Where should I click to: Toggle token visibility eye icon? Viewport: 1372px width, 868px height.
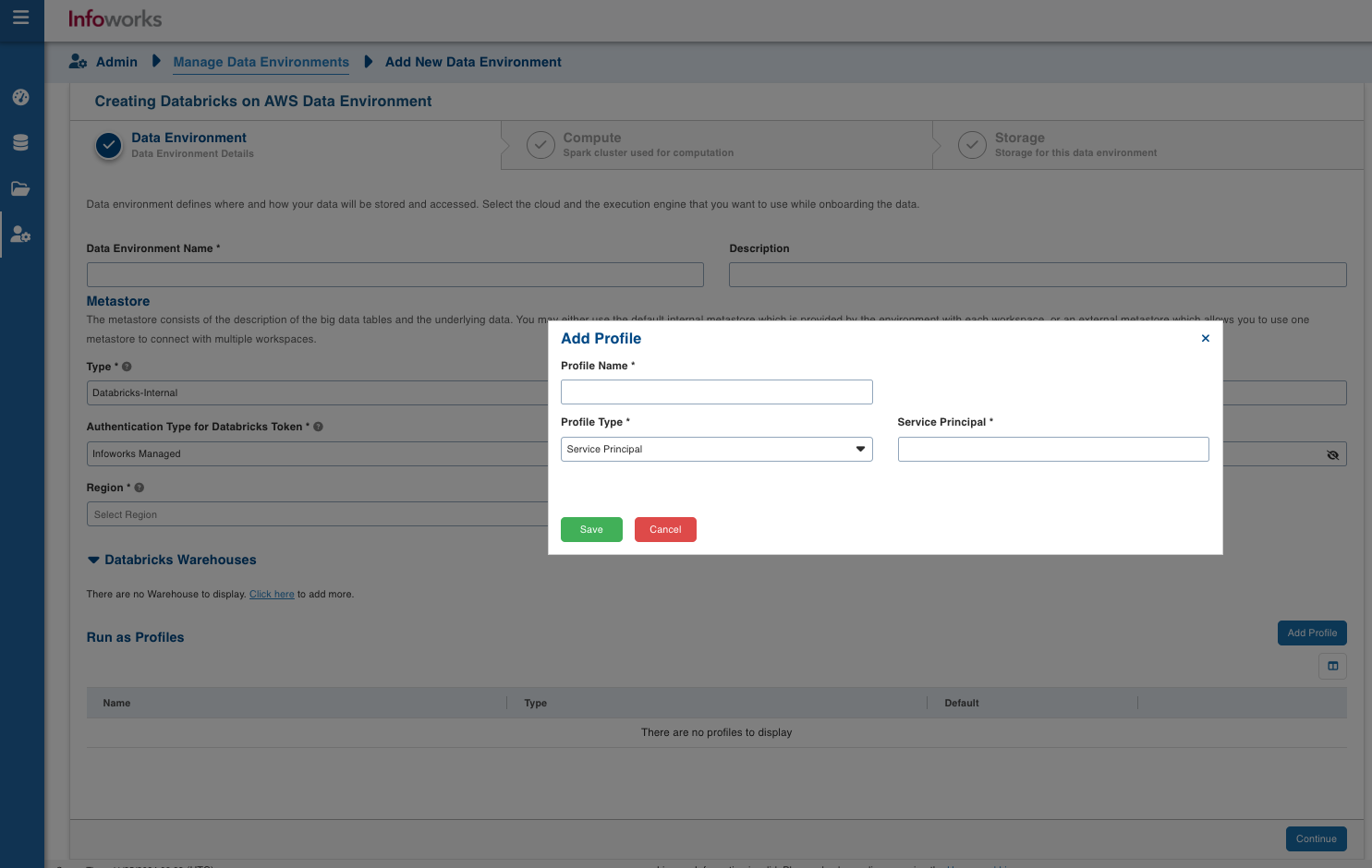tap(1332, 454)
